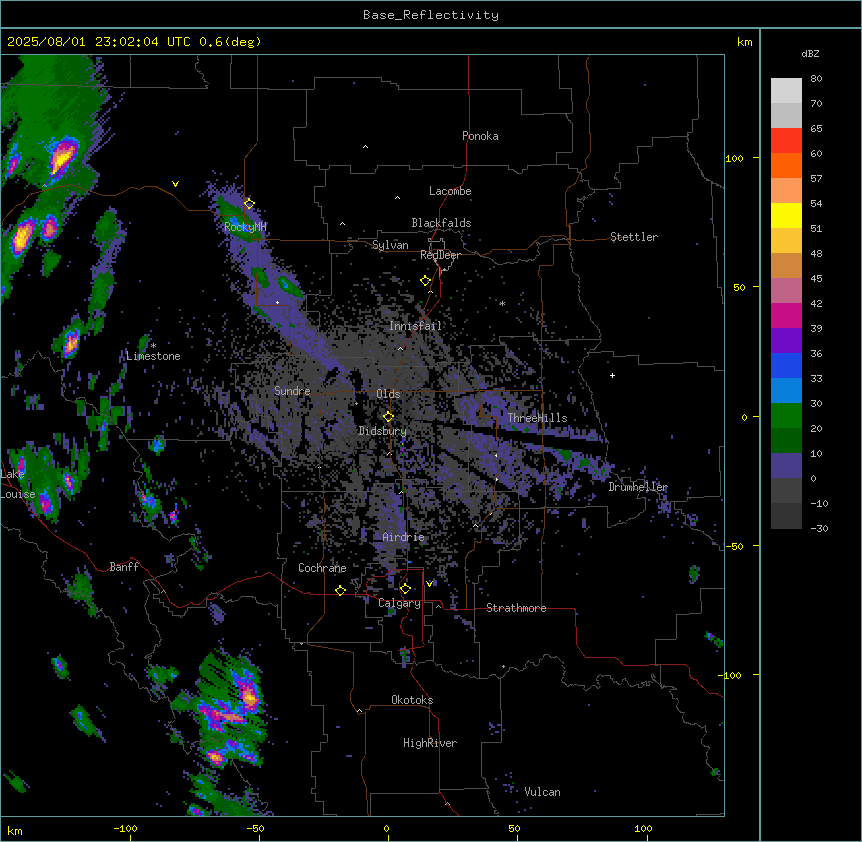Click the Innisfail label
862x842 pixels.
click(x=415, y=326)
